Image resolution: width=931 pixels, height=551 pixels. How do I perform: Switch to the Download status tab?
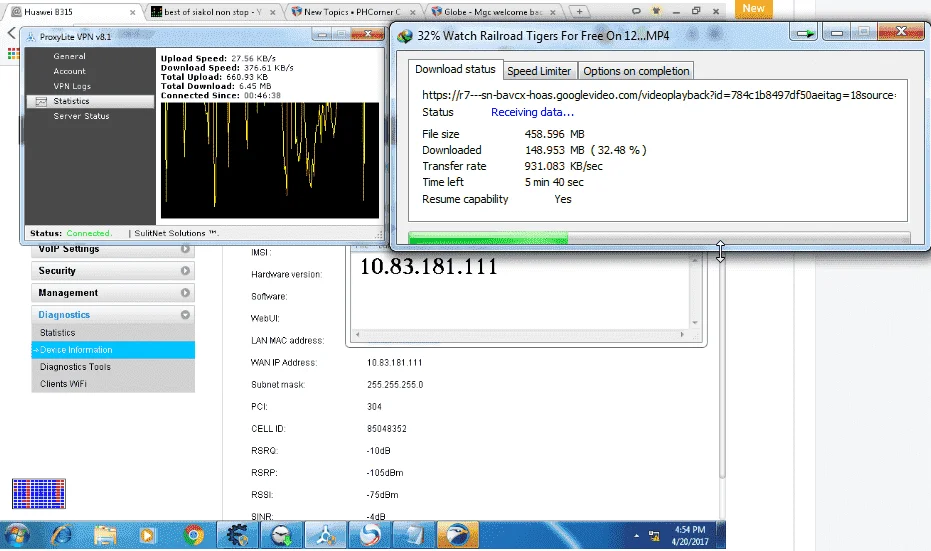[x=455, y=69]
